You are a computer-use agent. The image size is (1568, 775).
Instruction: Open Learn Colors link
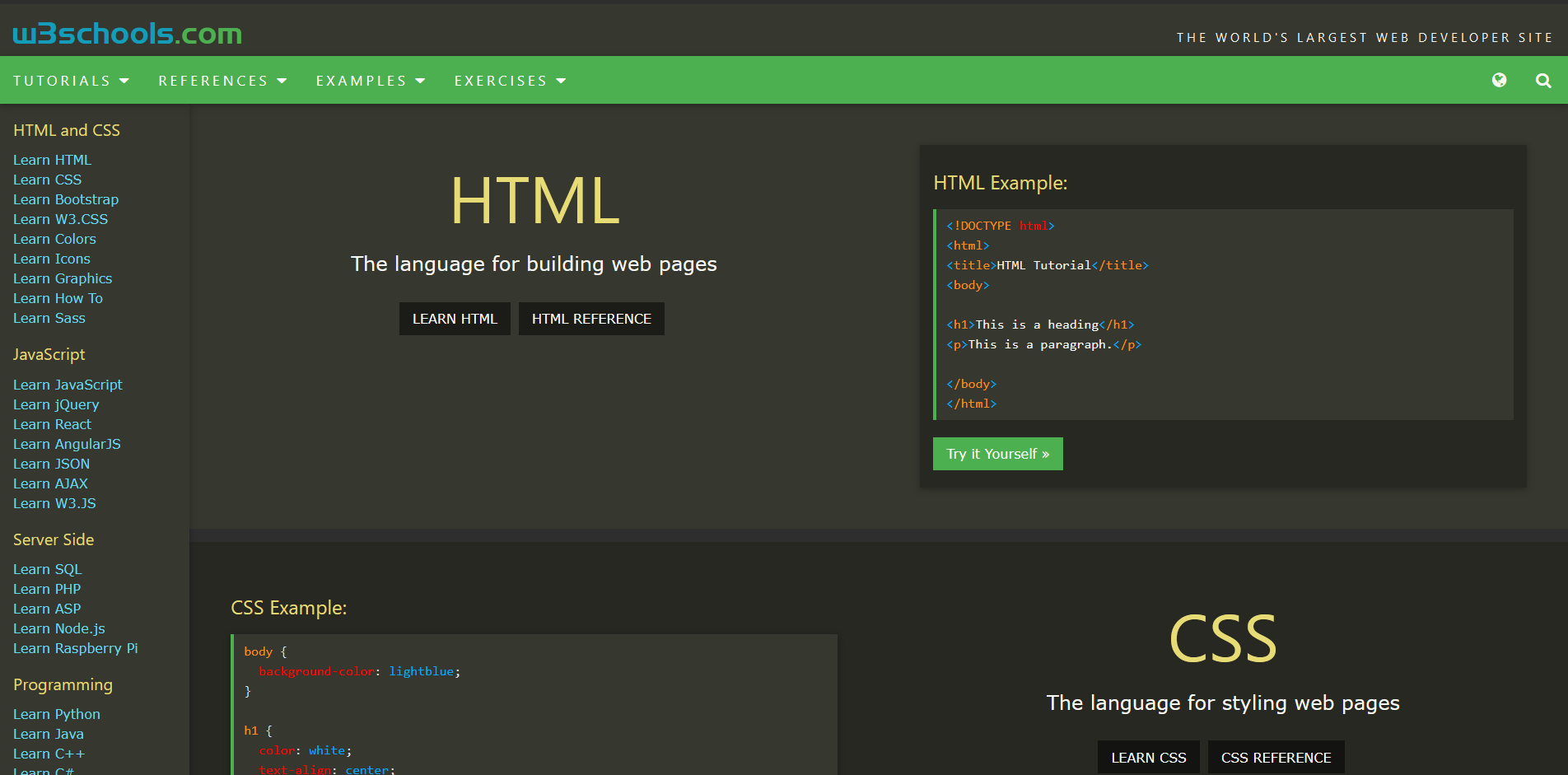pyautogui.click(x=54, y=239)
